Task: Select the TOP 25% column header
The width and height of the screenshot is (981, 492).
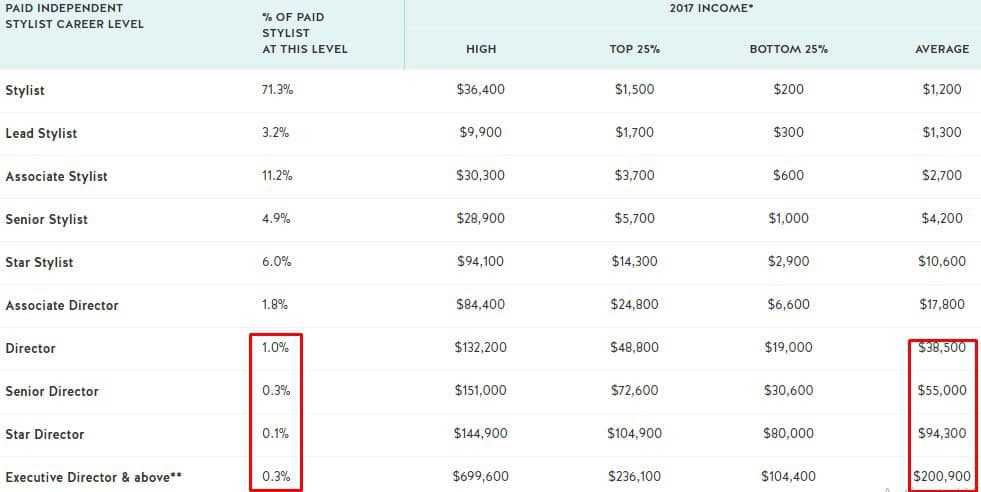Action: click(634, 49)
